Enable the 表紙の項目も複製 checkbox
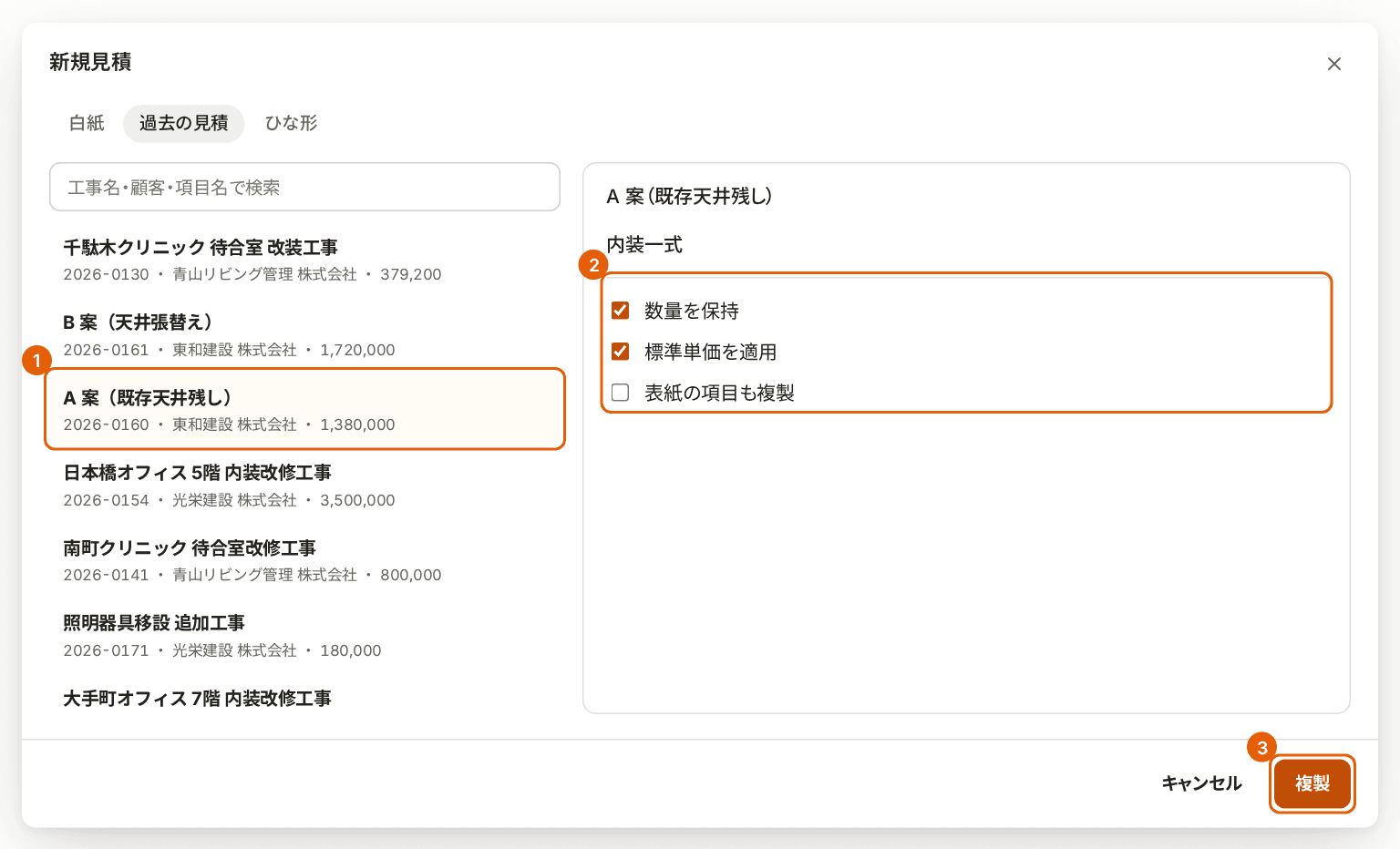This screenshot has width=1400, height=849. pyautogui.click(x=621, y=393)
